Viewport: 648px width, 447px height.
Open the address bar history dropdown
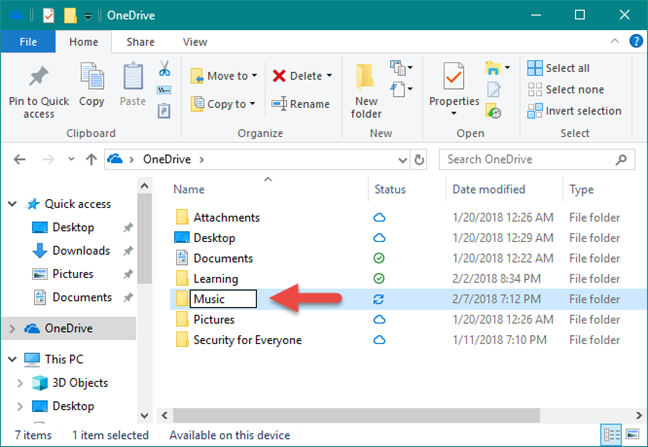[402, 159]
